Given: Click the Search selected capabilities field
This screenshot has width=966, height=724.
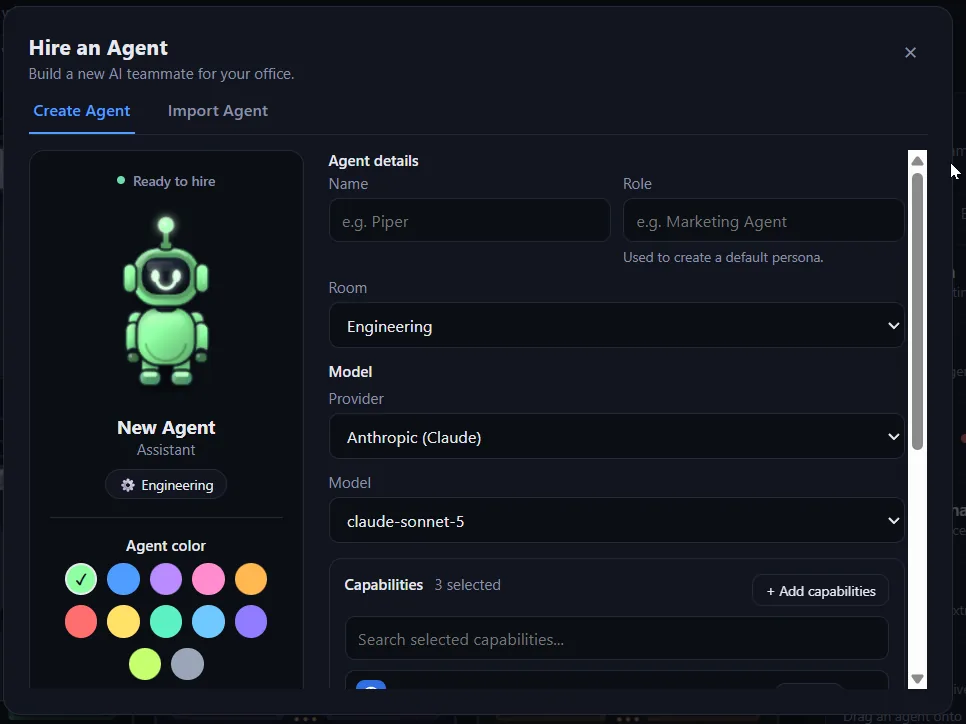Looking at the screenshot, I should tap(617, 638).
